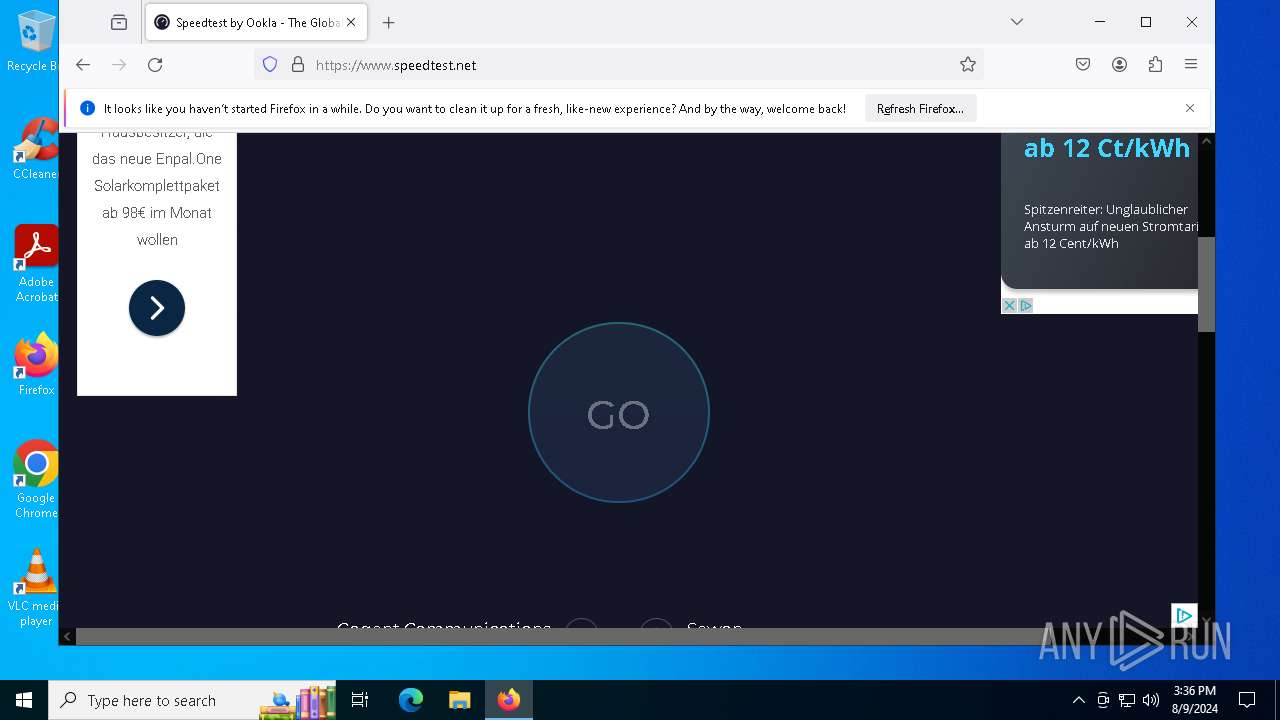
Task: Click the horizontal scrollbar left arrow
Action: [x=68, y=636]
